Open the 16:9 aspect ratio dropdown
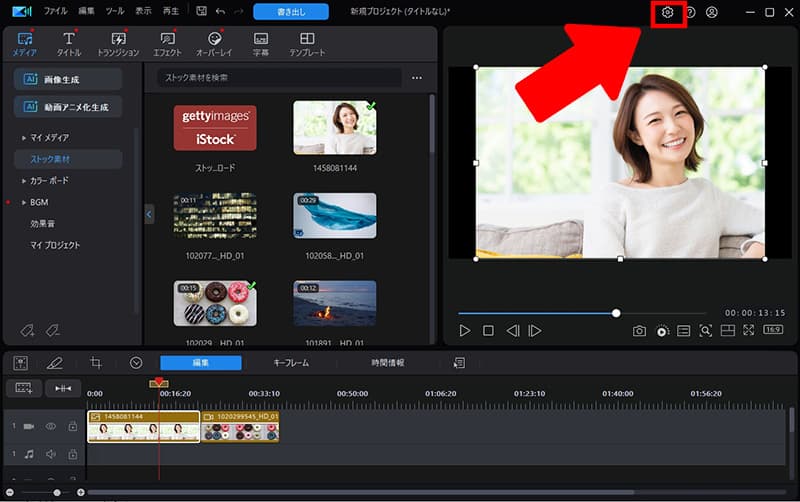Screen dimensions: 800x502 pyautogui.click(x=773, y=330)
